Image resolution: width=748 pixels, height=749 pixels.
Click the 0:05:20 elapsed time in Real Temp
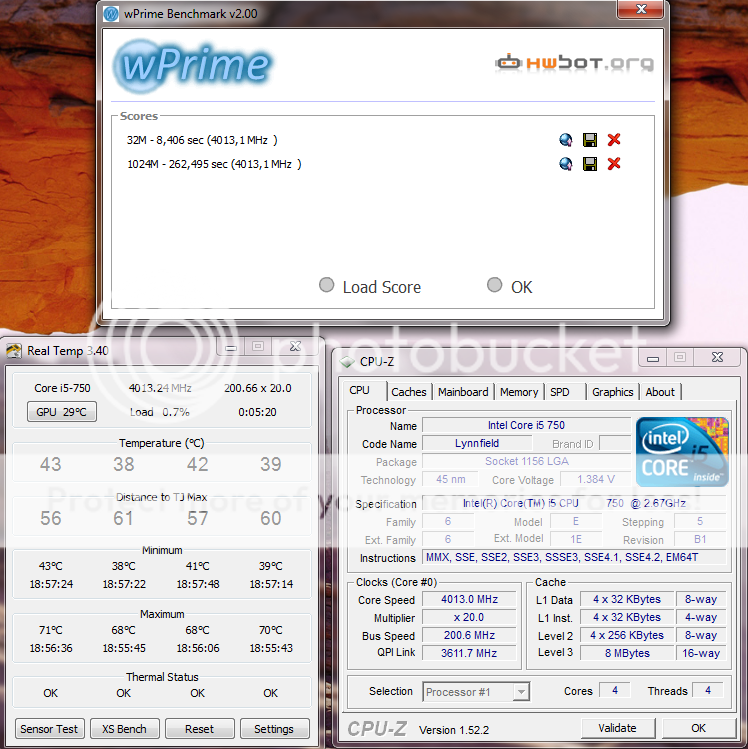(257, 412)
